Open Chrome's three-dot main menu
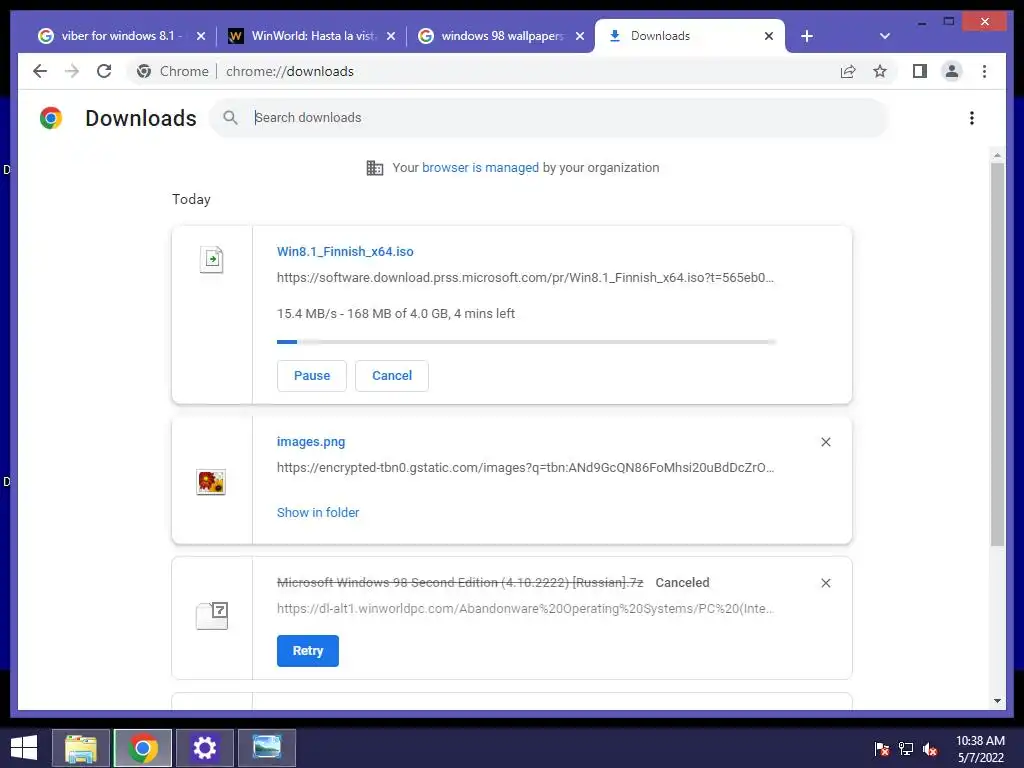This screenshot has height=768, width=1024. (x=984, y=71)
